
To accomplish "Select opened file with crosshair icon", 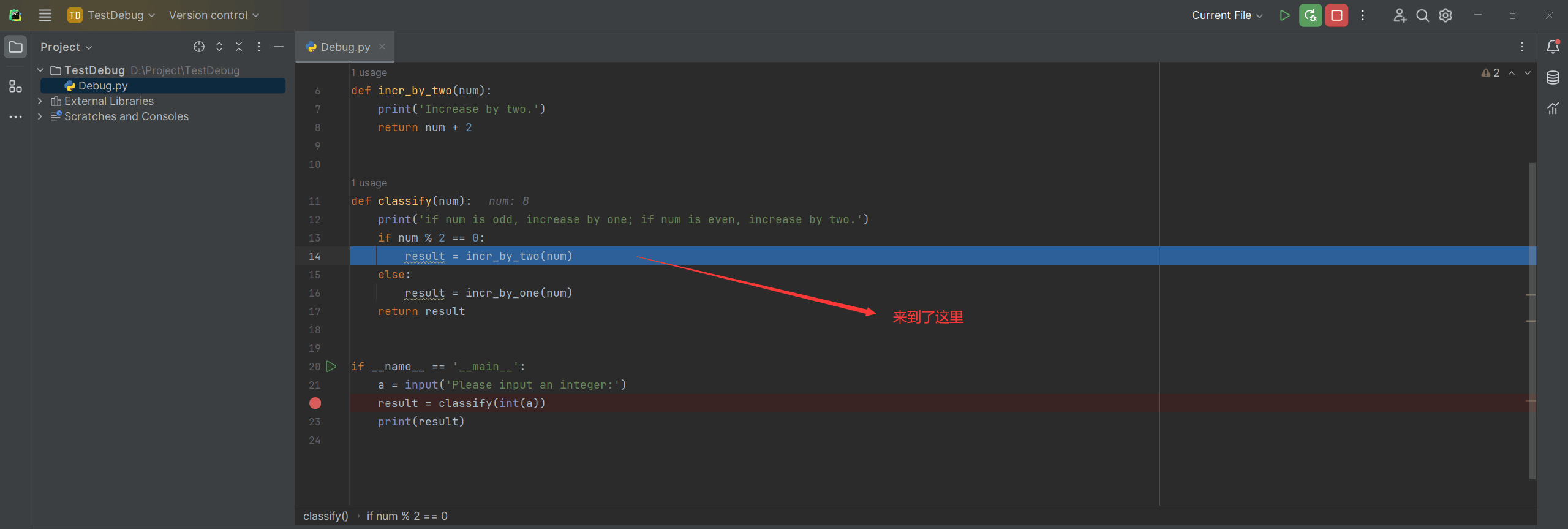I will point(199,47).
